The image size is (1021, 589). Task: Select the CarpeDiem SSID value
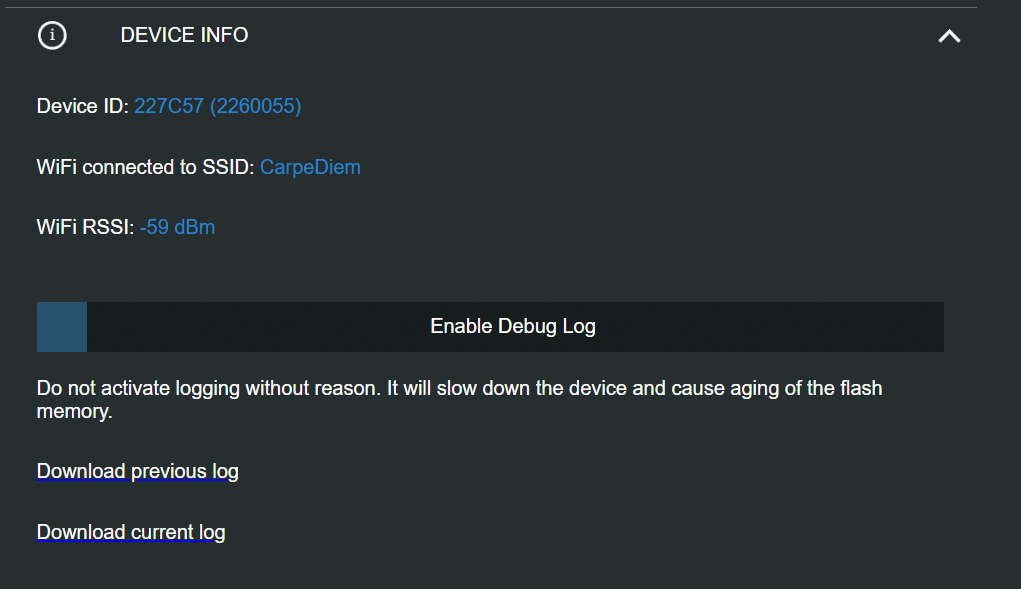click(x=310, y=167)
